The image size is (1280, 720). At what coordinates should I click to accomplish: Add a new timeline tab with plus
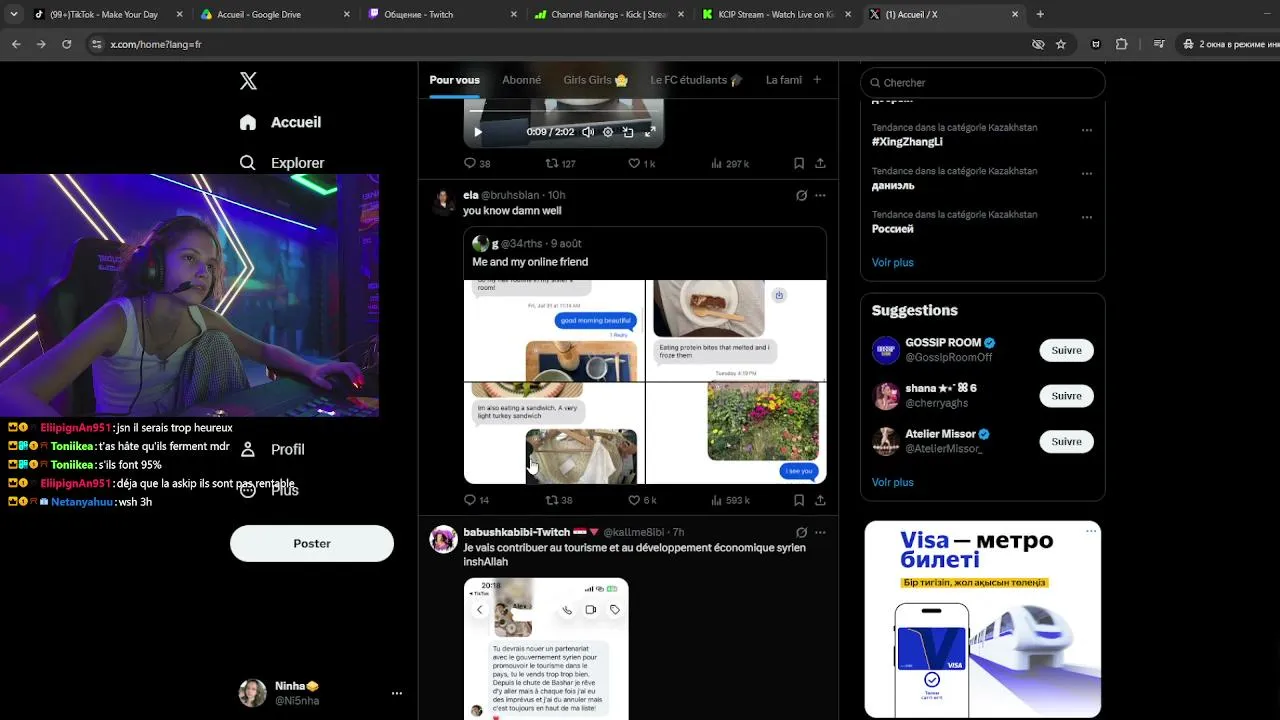point(817,80)
